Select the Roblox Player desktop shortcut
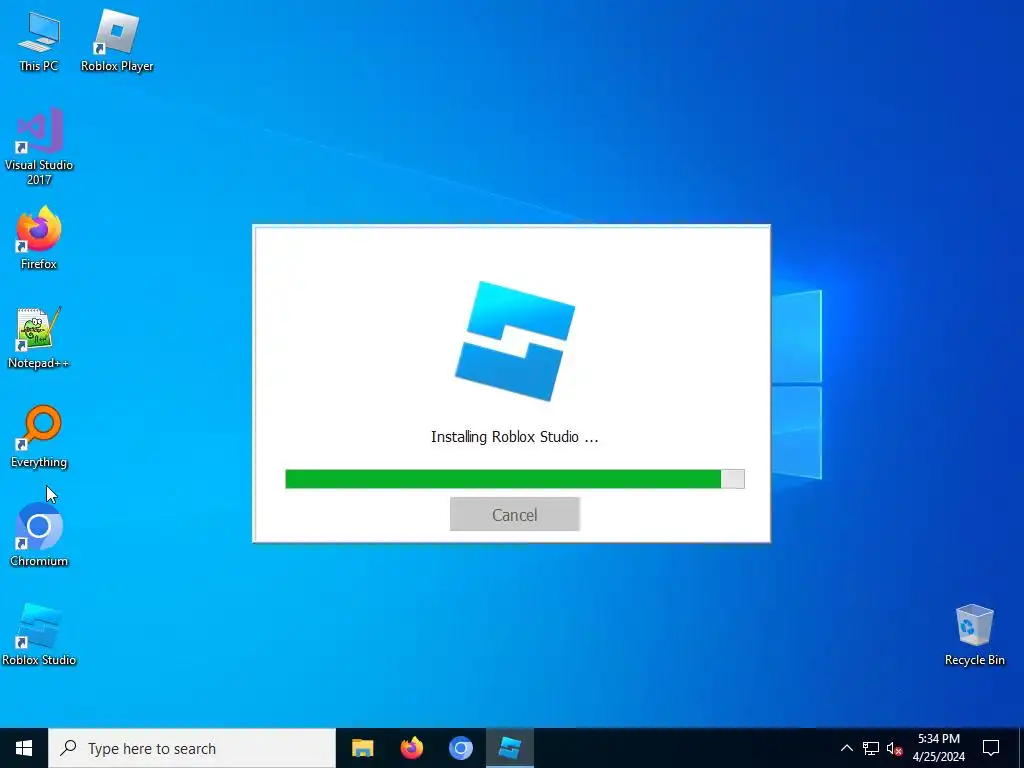The height and width of the screenshot is (768, 1024). (117, 40)
